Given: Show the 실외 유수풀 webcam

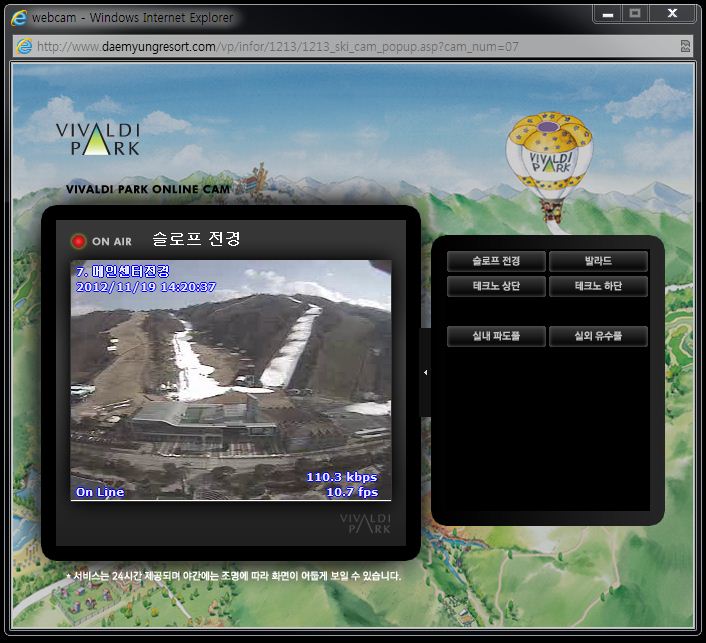Looking at the screenshot, I should point(598,336).
